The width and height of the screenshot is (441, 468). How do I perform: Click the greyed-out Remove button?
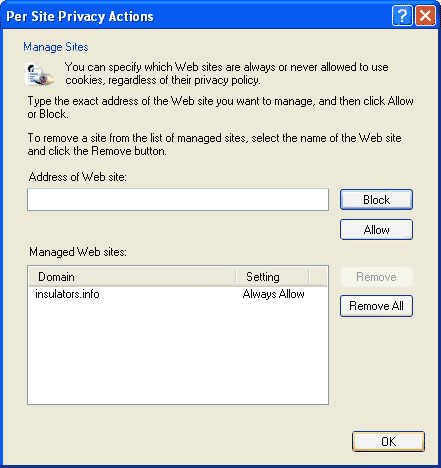pyautogui.click(x=376, y=277)
